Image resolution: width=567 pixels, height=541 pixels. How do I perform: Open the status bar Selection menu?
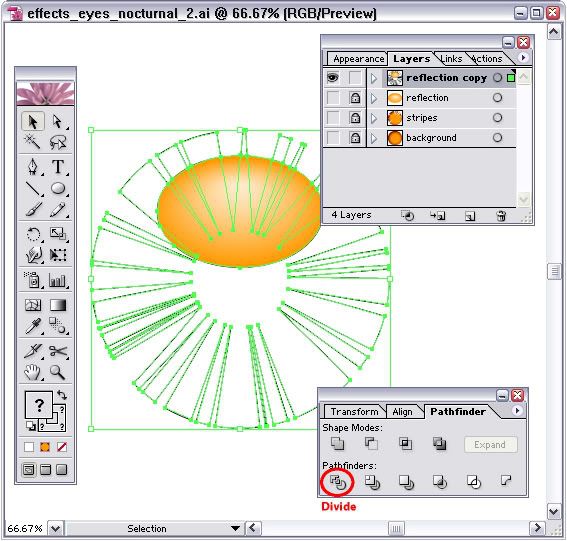(x=236, y=528)
